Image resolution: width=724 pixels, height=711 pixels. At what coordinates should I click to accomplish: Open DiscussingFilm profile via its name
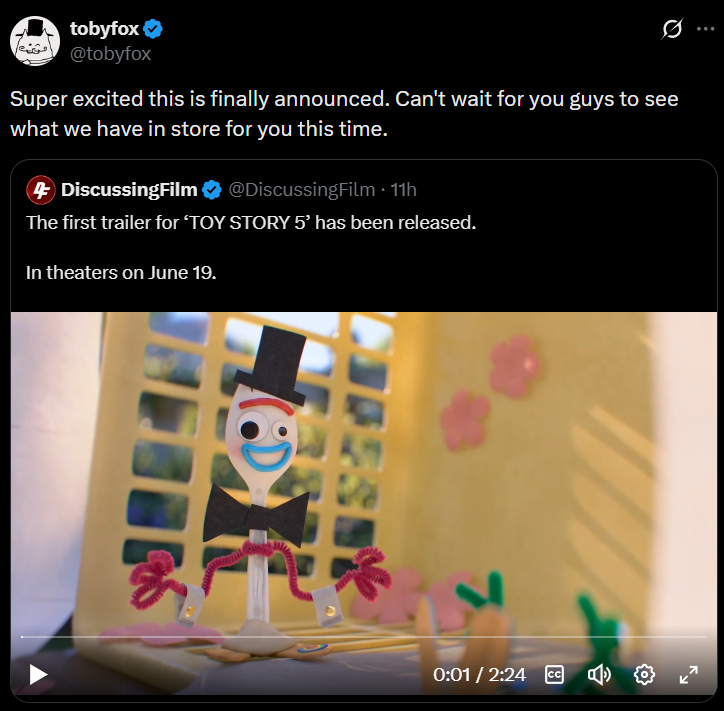(129, 190)
